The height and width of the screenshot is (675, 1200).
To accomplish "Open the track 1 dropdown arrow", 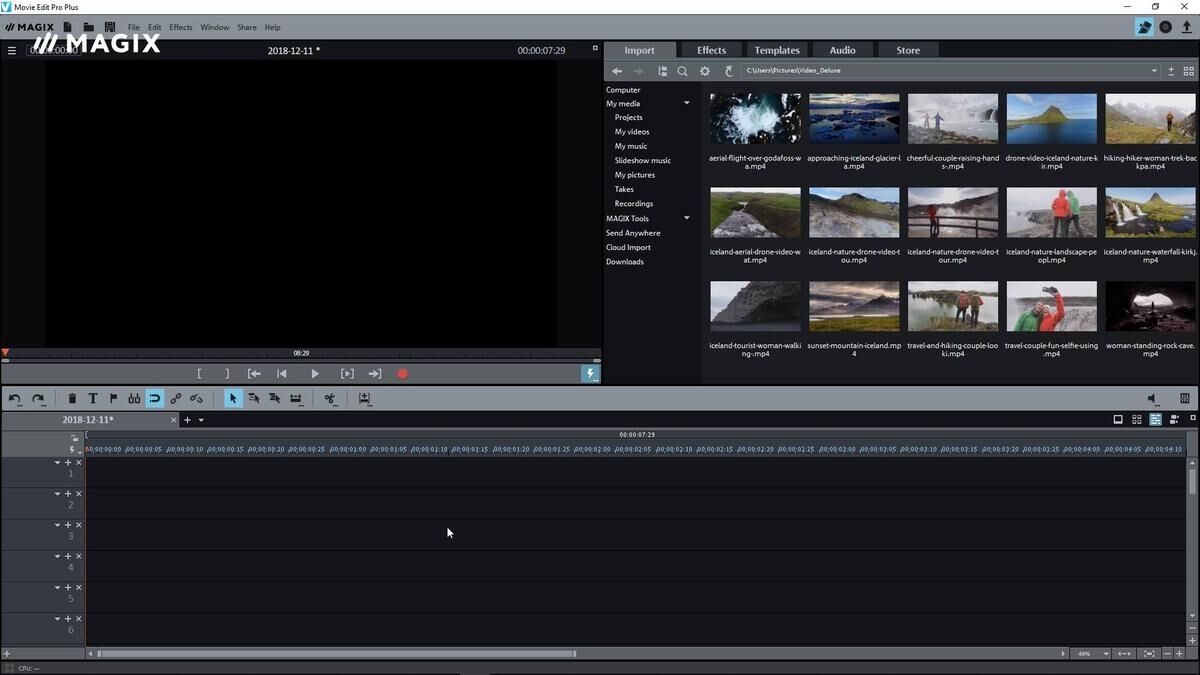I will pyautogui.click(x=57, y=463).
